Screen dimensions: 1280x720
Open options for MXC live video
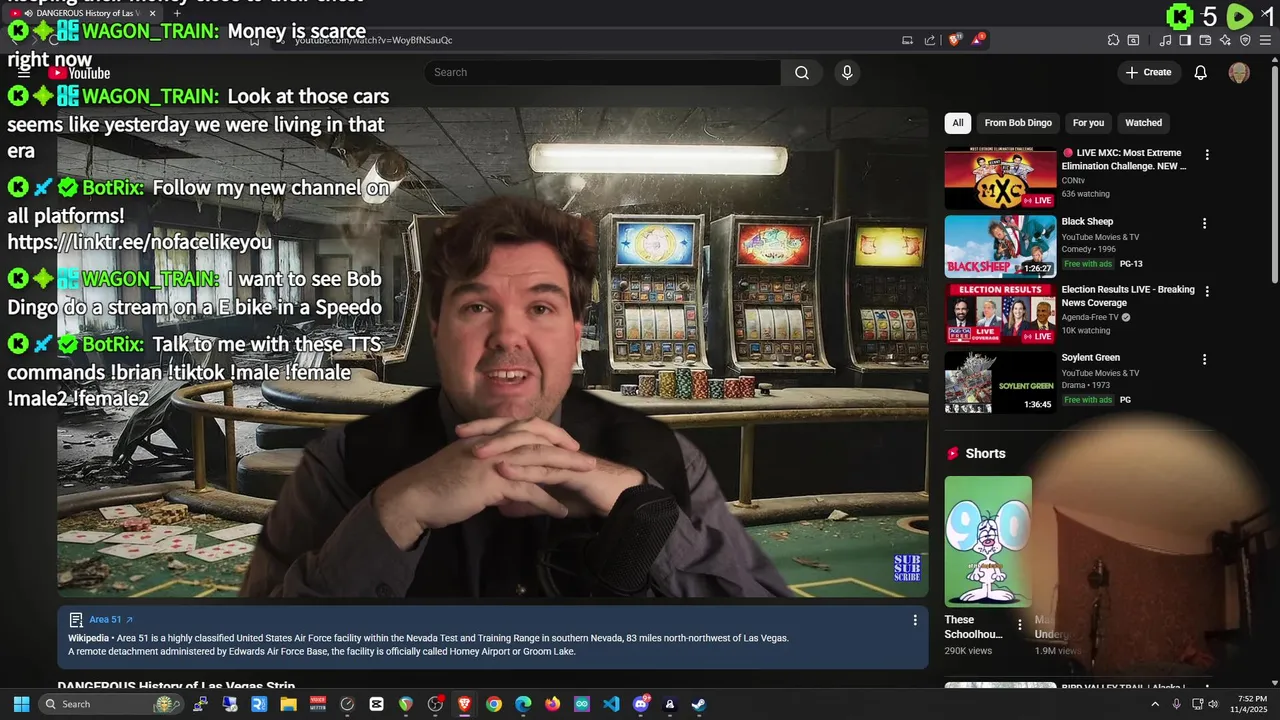(1207, 155)
